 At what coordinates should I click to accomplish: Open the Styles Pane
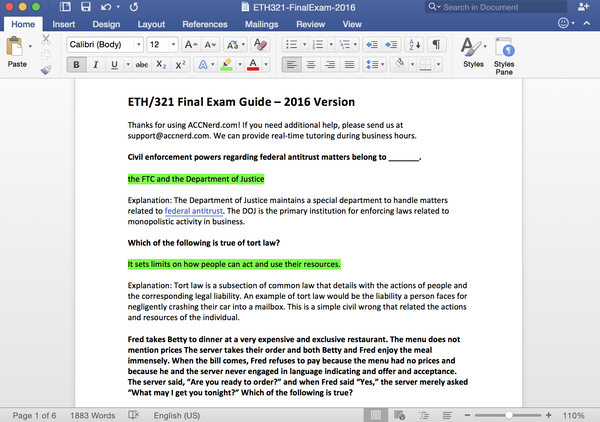coord(504,52)
